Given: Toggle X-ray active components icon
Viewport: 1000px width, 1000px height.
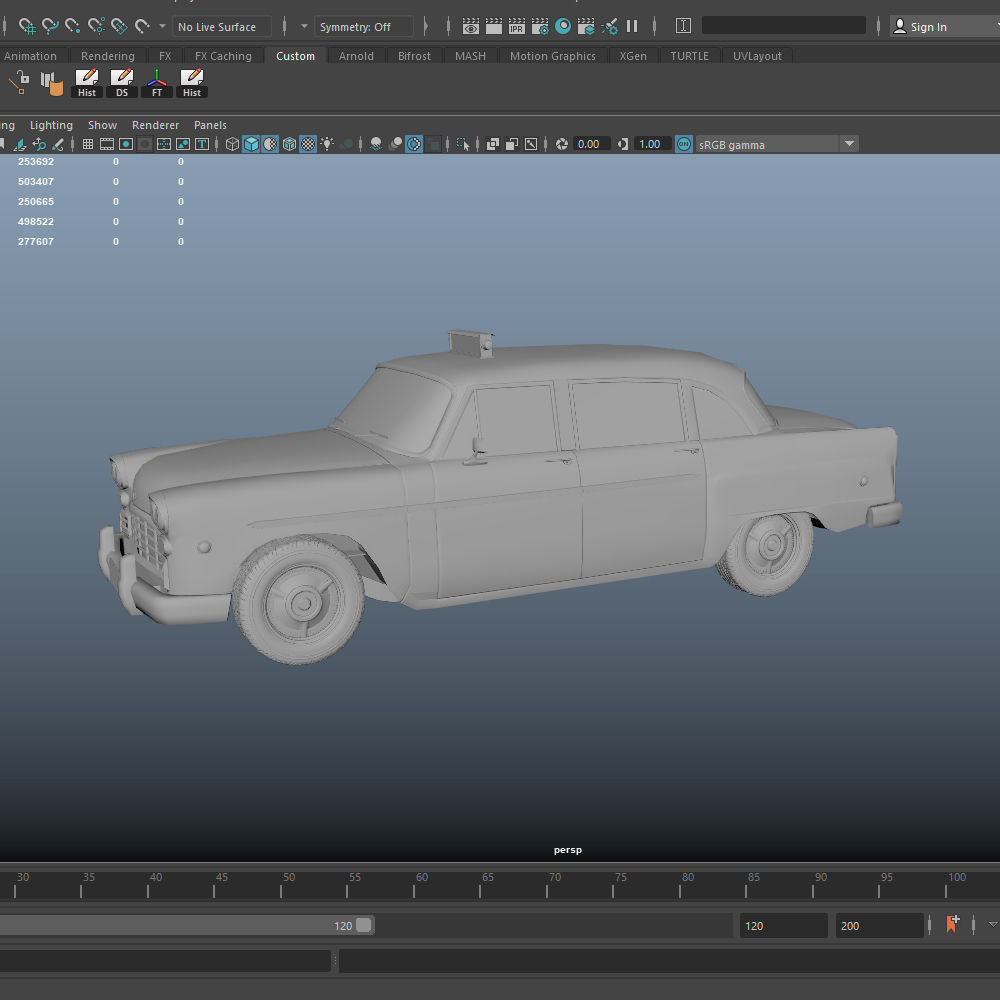Looking at the screenshot, I should pos(511,144).
